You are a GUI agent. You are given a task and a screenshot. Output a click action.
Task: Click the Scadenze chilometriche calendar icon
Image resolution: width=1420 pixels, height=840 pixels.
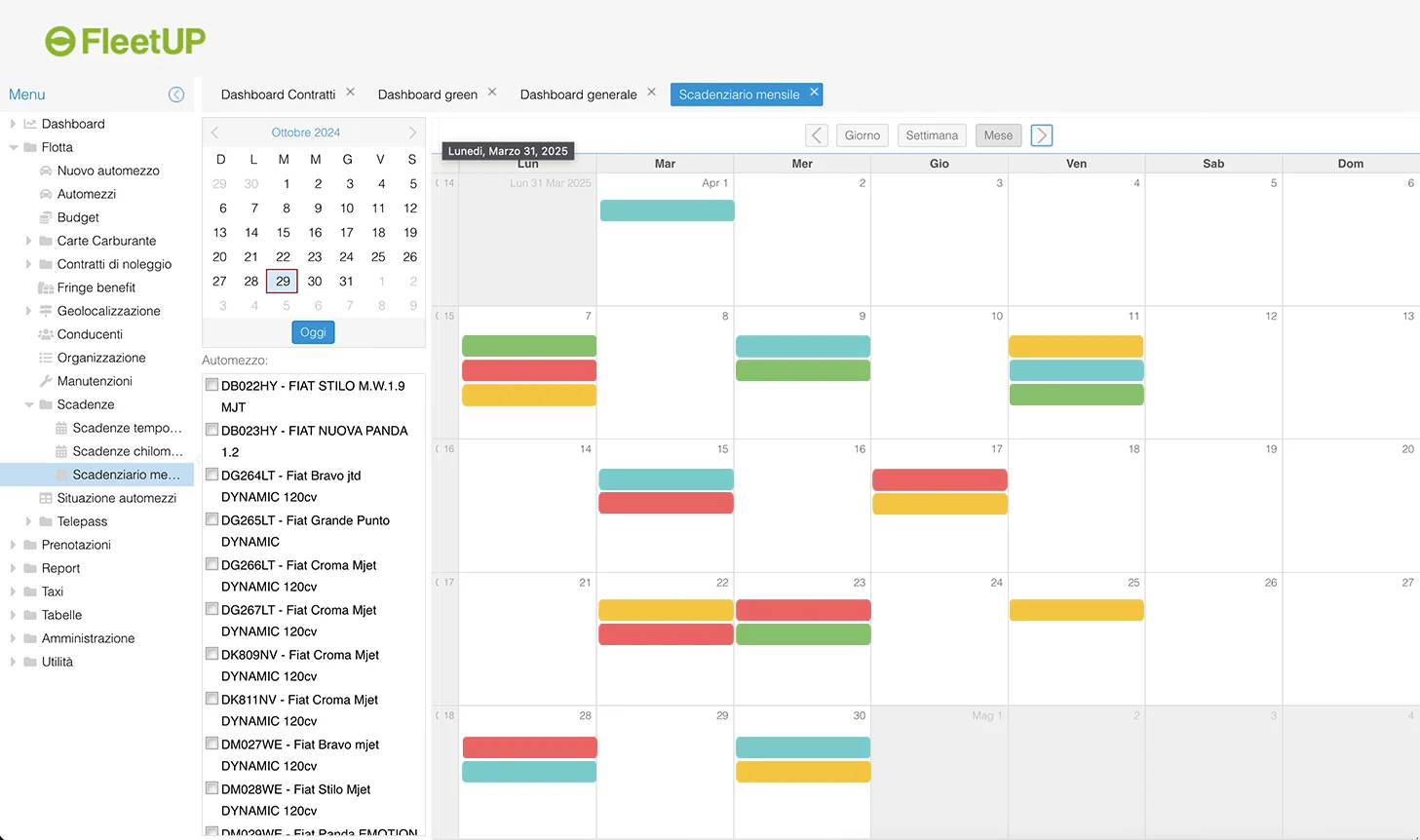(x=61, y=451)
